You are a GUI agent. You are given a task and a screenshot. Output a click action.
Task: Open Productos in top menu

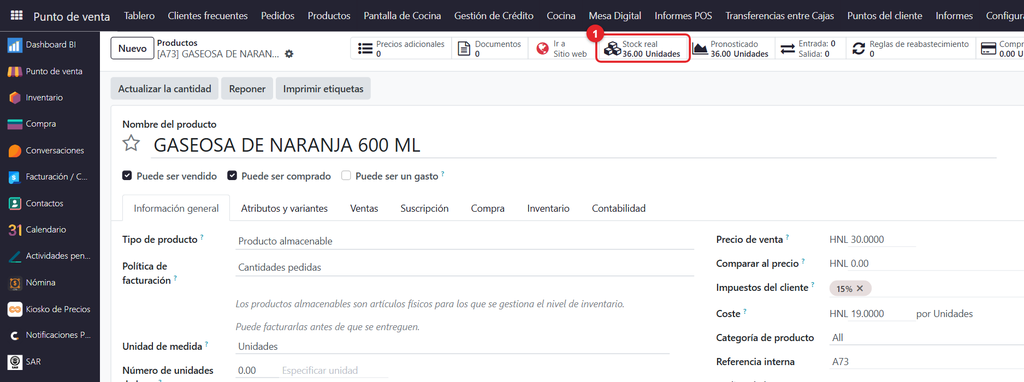329,16
